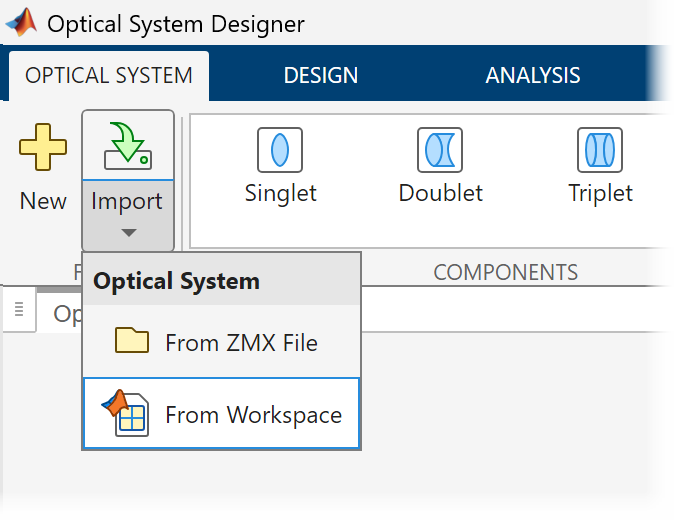Open the DESIGN tab
This screenshot has width=675, height=521.
pyautogui.click(x=321, y=76)
